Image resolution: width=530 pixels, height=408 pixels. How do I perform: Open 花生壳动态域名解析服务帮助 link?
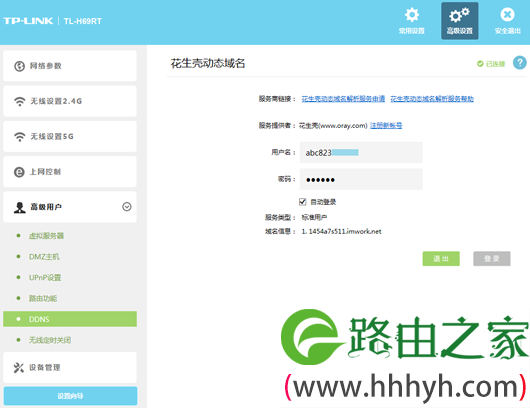pyautogui.click(x=432, y=99)
